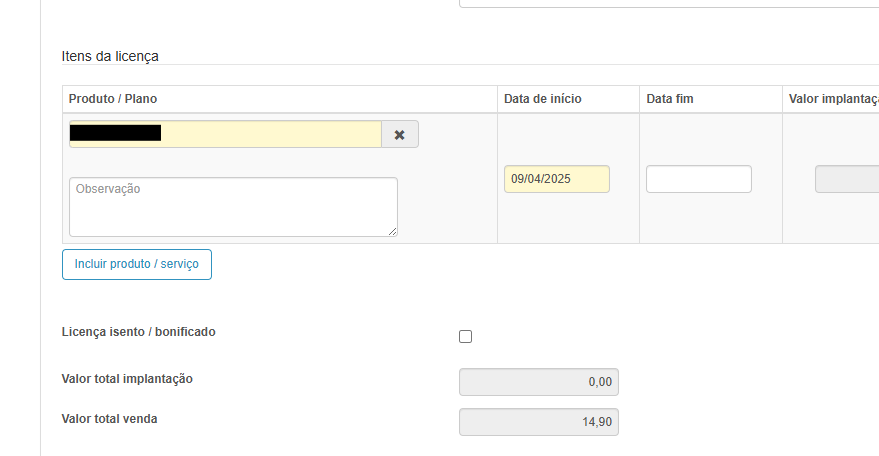Clear the selected product with X button
Viewport: 879px width, 456px height.
pyautogui.click(x=400, y=135)
